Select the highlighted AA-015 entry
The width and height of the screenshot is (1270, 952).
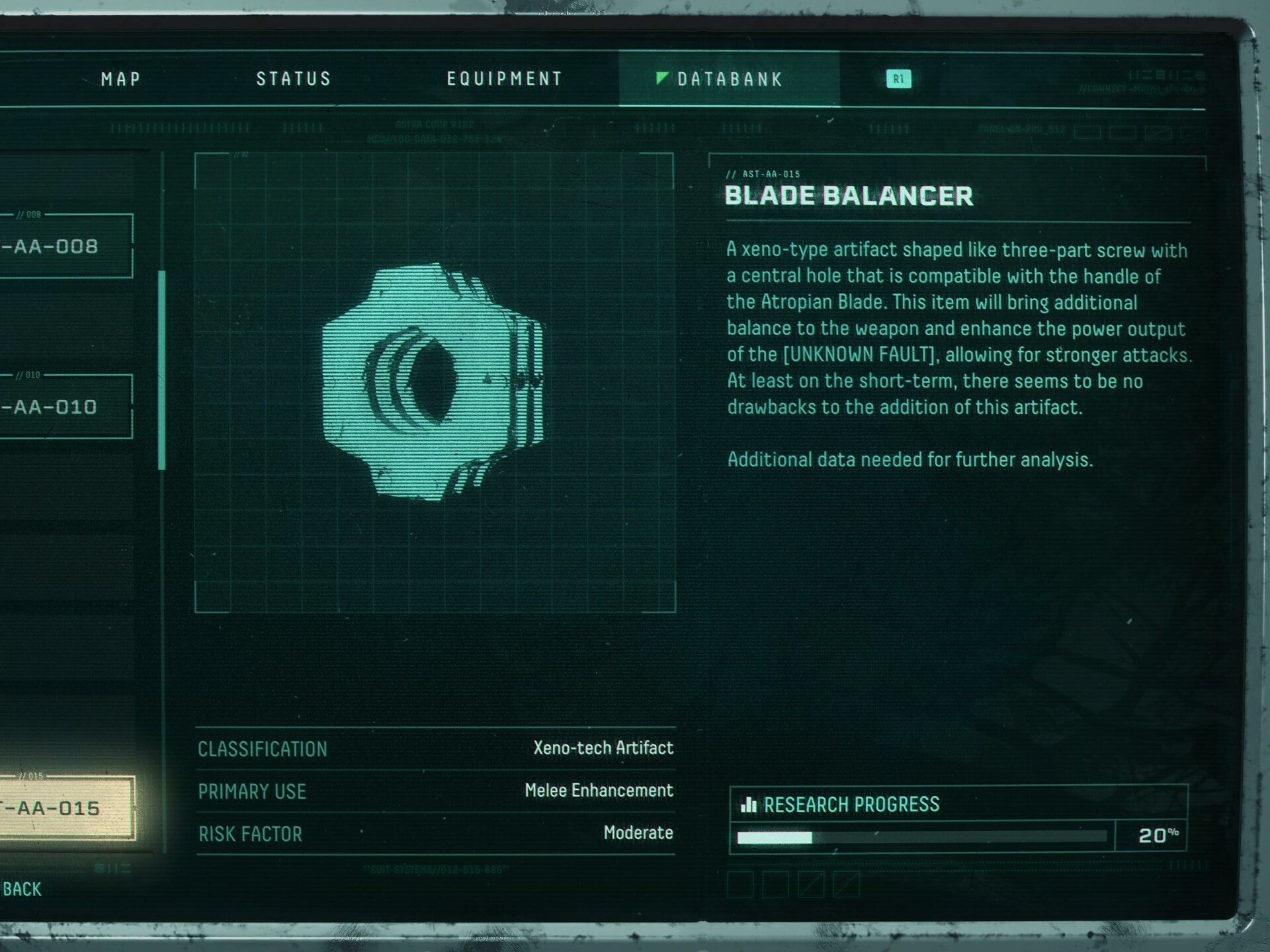pos(67,808)
